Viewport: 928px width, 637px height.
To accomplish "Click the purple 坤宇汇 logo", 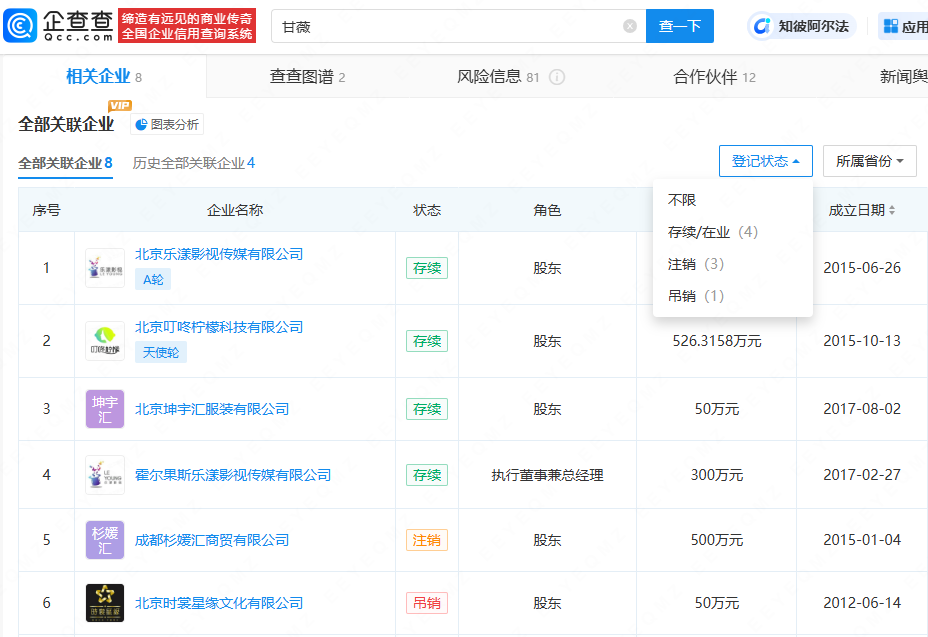I will point(105,409).
